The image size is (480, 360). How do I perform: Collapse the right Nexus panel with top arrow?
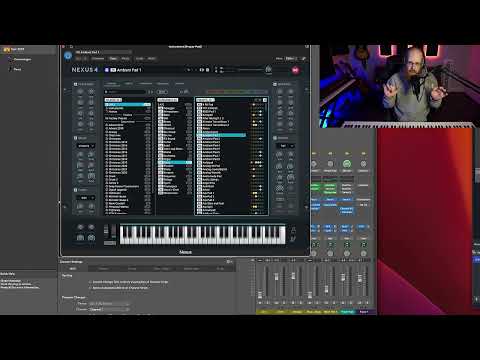[x=306, y=89]
